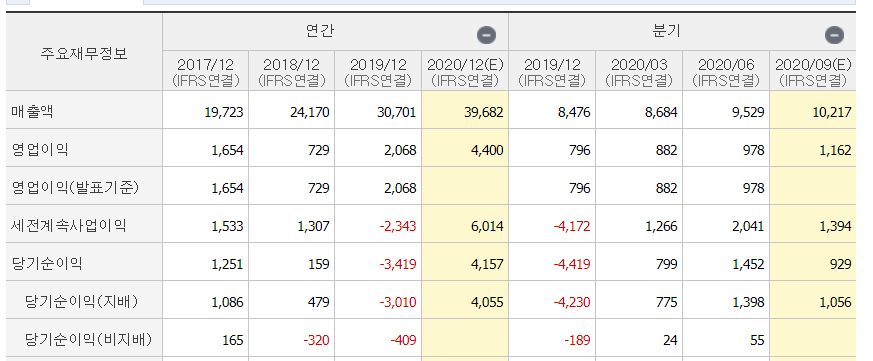Click the 당기순이익(비지배) row label

89,339
